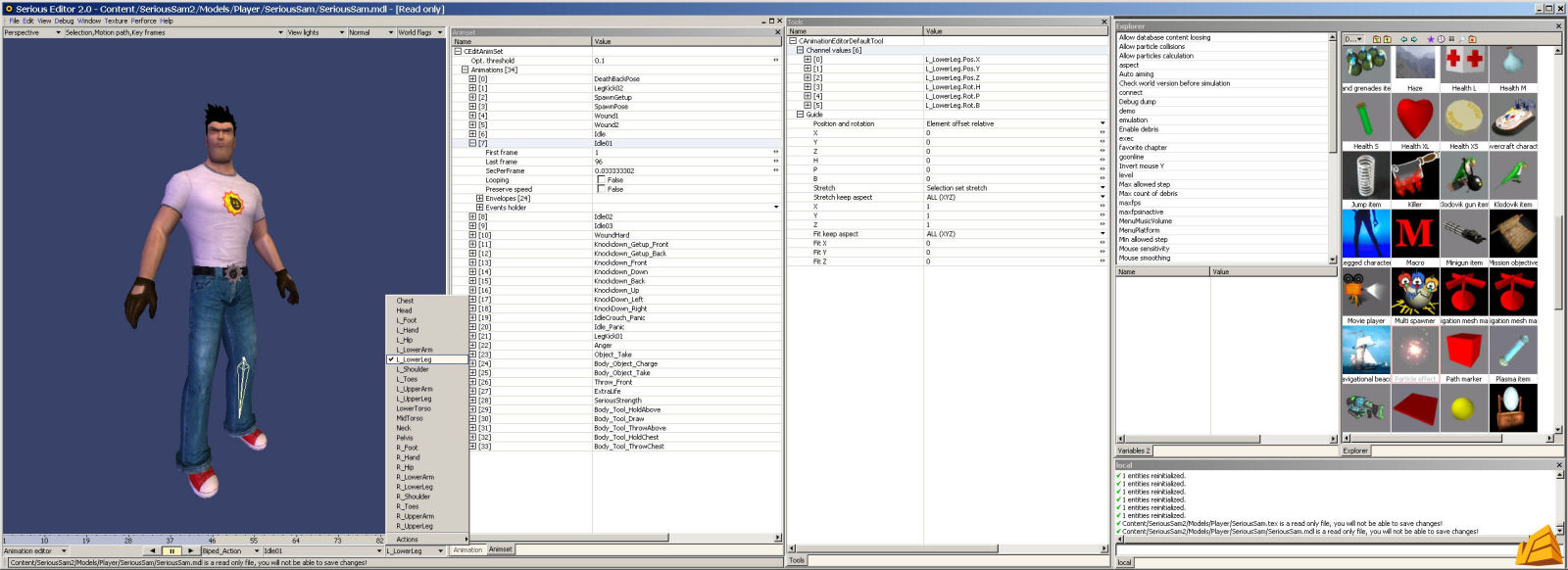
Task: Click the magnifier search icon in Explorer
Action: coord(1461,39)
